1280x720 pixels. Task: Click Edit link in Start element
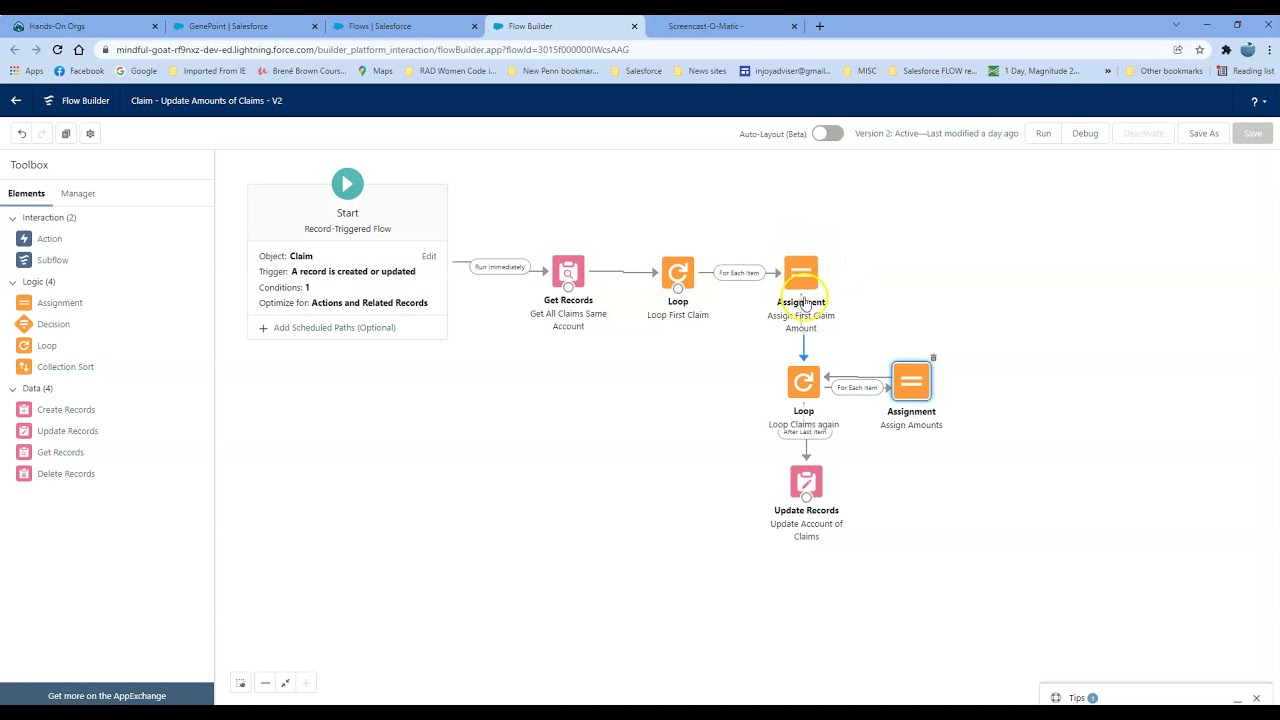pyautogui.click(x=429, y=257)
